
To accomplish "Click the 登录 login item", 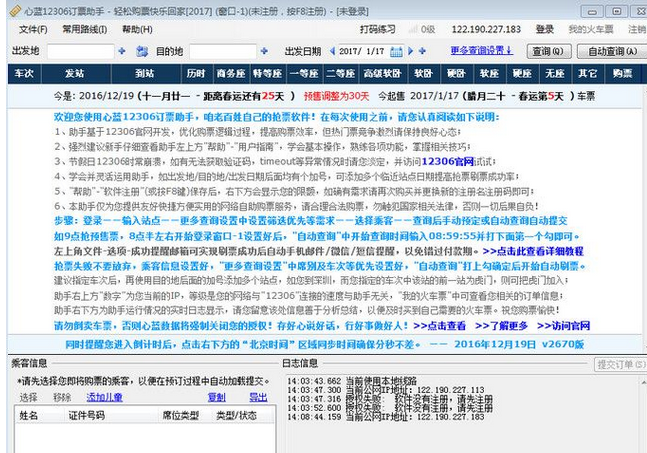I will [545, 29].
